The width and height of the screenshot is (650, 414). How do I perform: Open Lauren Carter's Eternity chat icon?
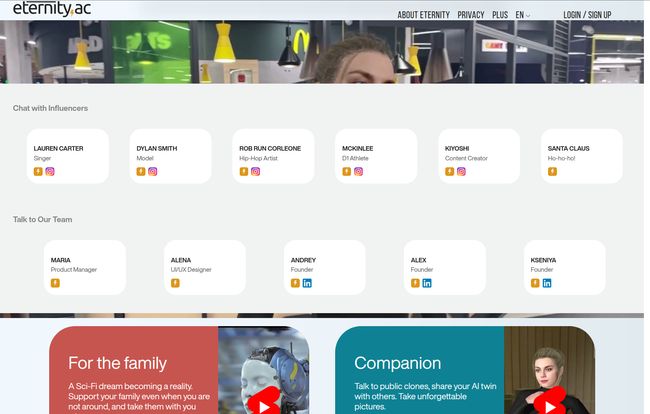pyautogui.click(x=38, y=172)
